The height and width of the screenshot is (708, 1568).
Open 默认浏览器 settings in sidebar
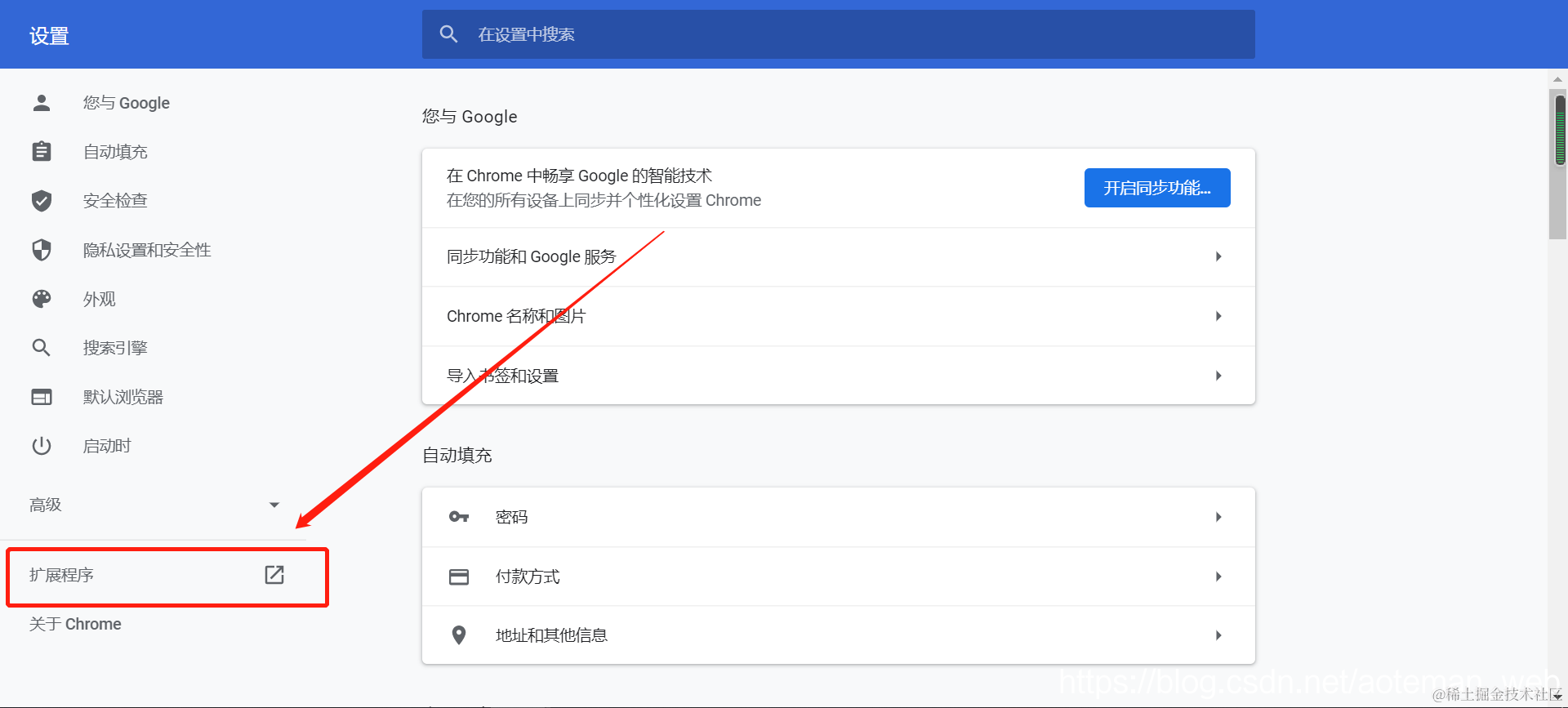click(x=123, y=397)
